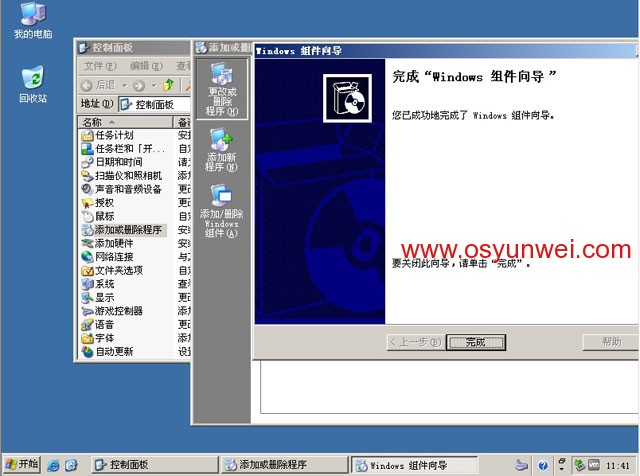640x476 pixels.
Task: Launch Internet Explorer from quick launch
Action: tap(53, 465)
